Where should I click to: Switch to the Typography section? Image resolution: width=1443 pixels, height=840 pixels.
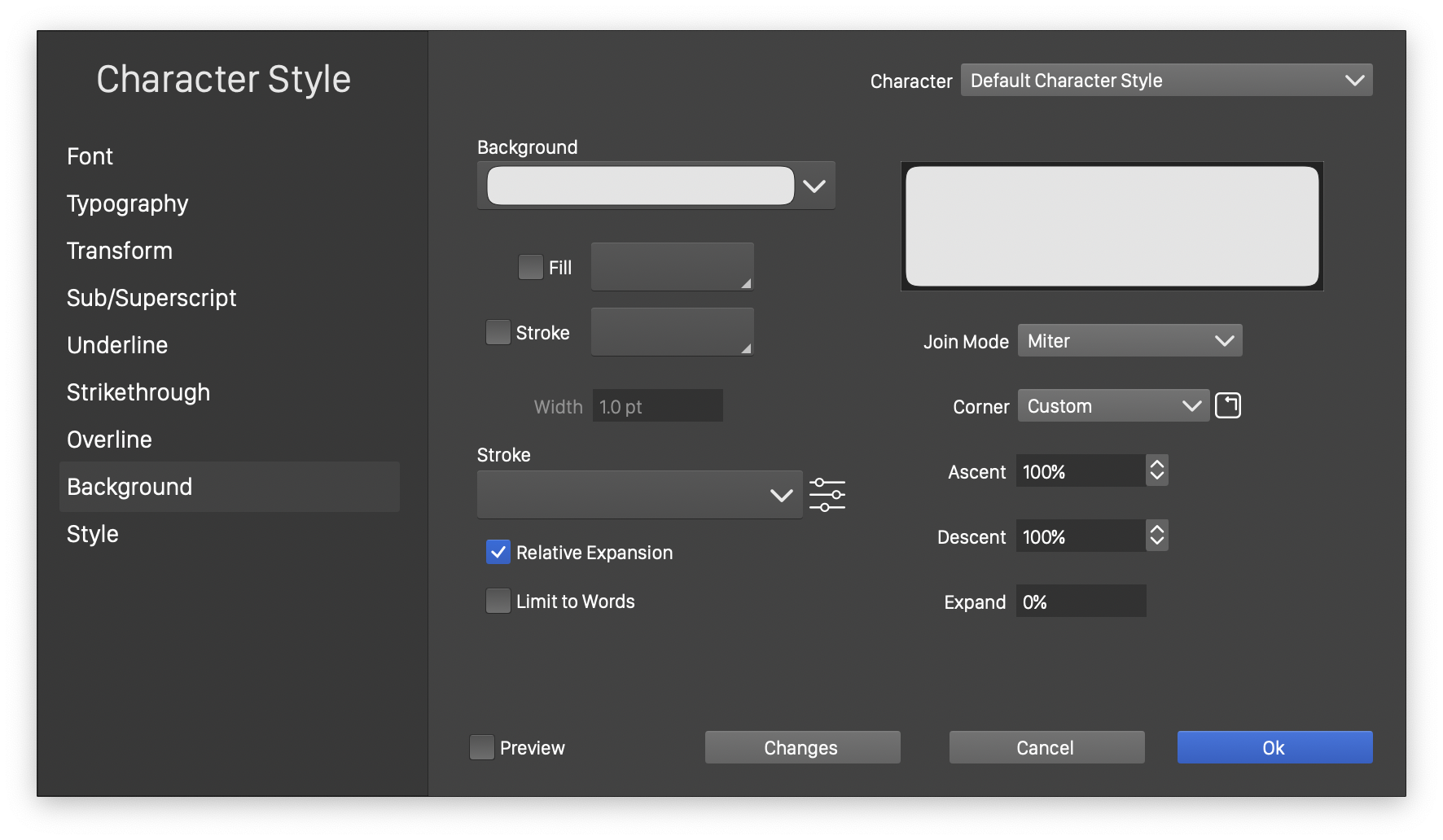[128, 203]
